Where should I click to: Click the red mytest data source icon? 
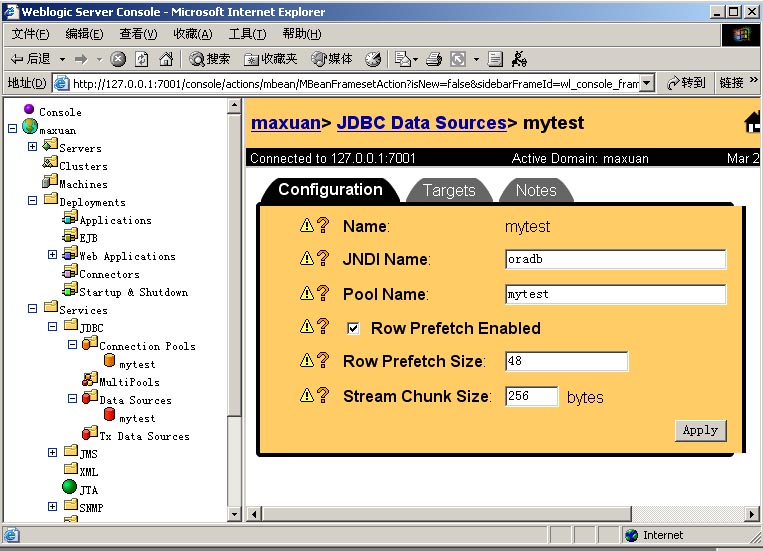(109, 415)
